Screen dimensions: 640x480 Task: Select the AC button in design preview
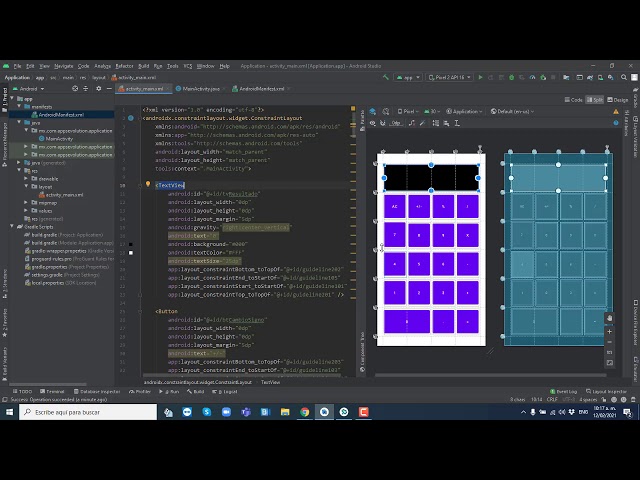point(395,207)
